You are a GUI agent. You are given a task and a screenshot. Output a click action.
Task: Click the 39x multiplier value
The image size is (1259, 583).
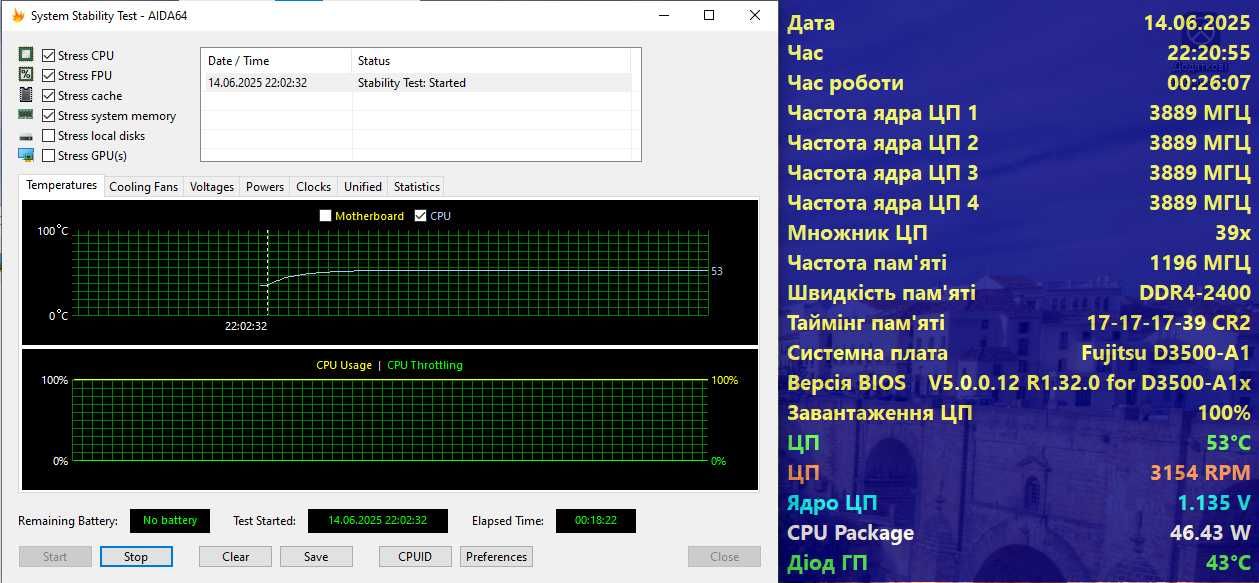pos(1232,233)
